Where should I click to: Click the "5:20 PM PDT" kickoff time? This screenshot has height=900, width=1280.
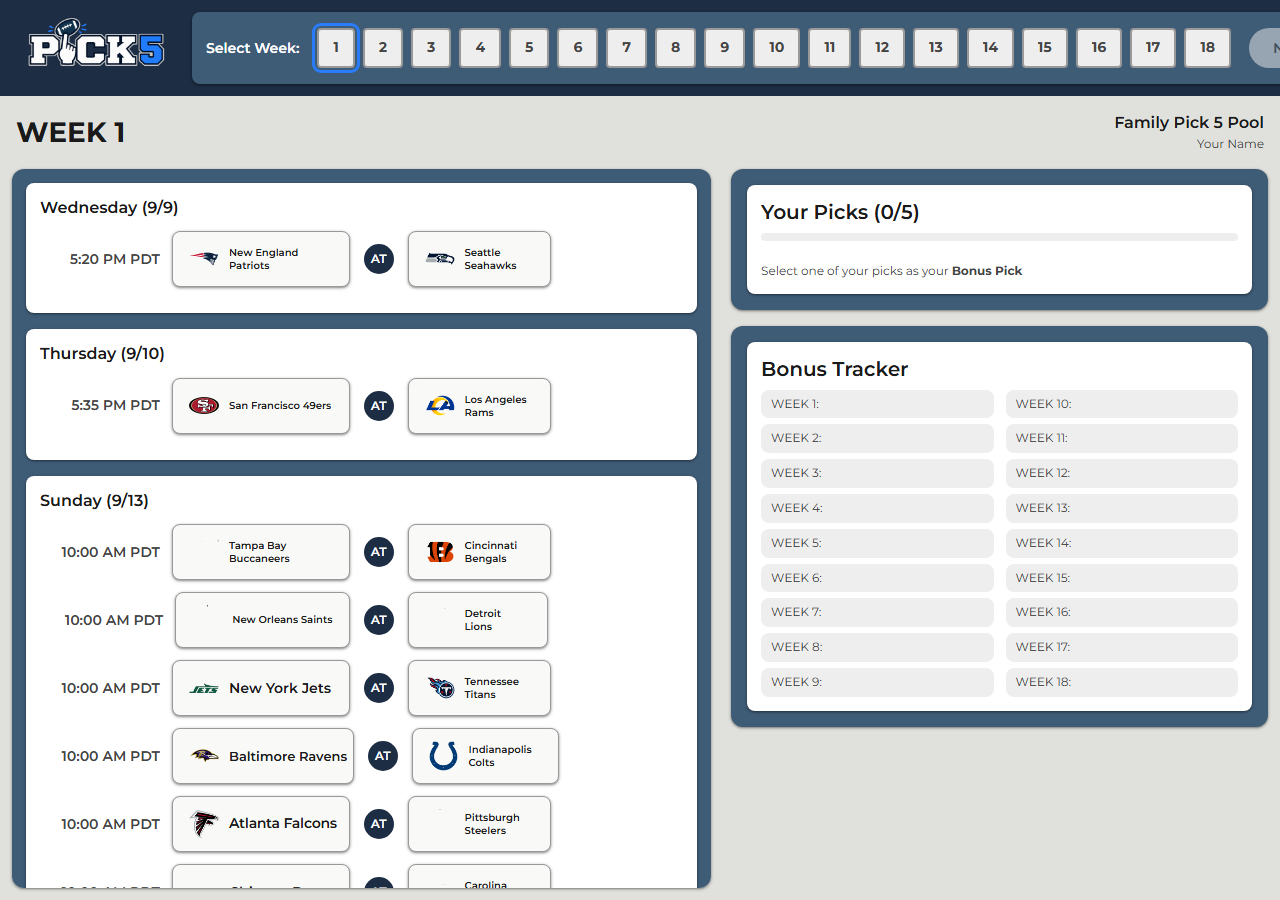pyautogui.click(x=115, y=259)
